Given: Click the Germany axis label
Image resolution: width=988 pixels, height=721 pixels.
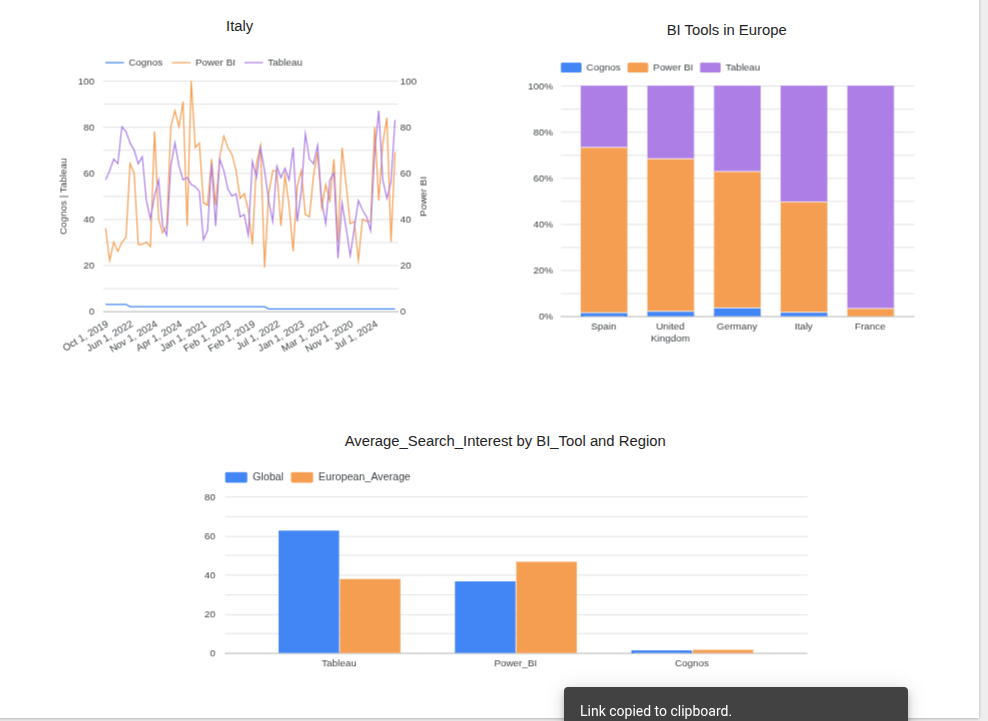Looking at the screenshot, I should (737, 326).
